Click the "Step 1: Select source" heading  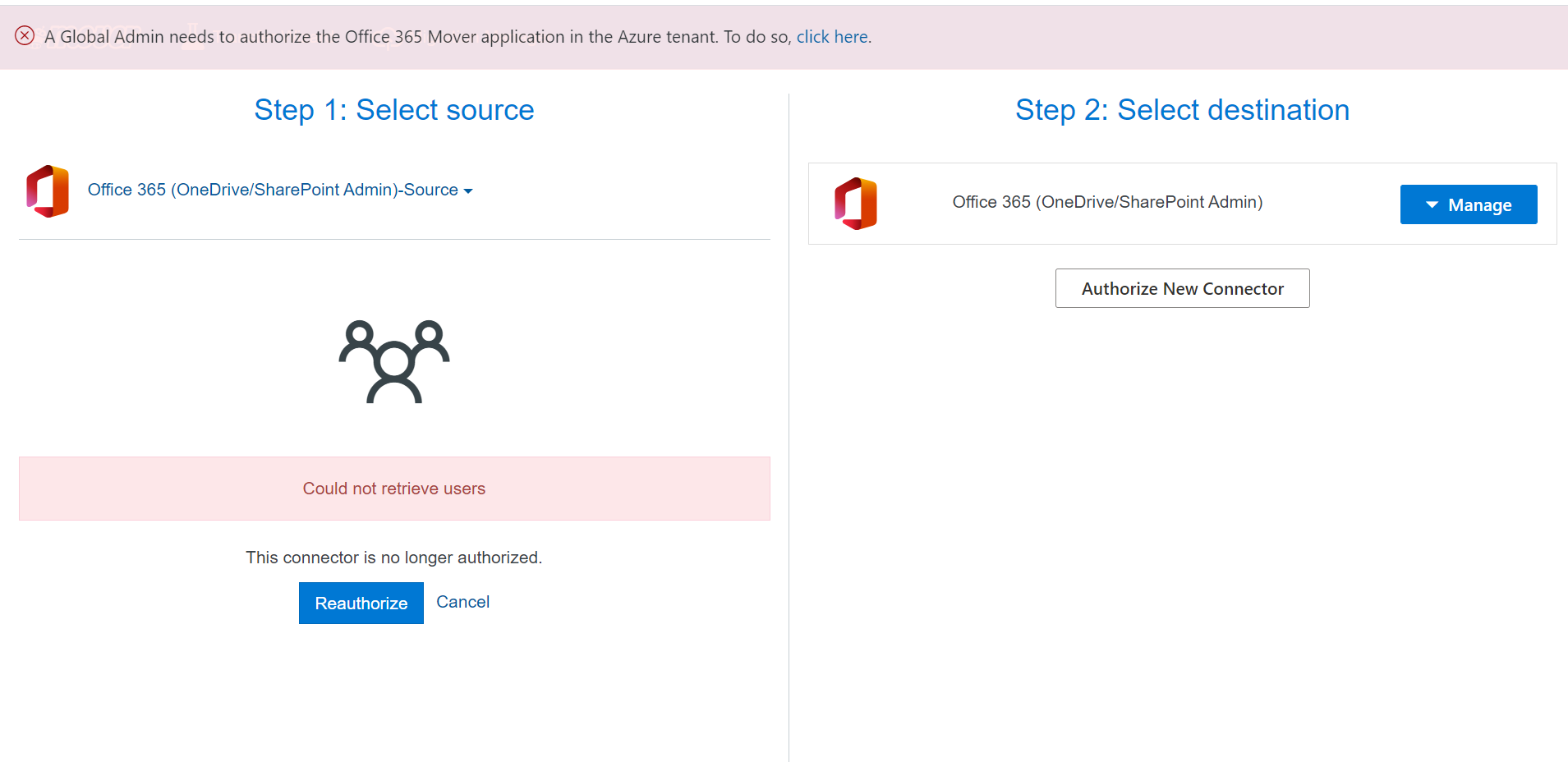(x=394, y=110)
